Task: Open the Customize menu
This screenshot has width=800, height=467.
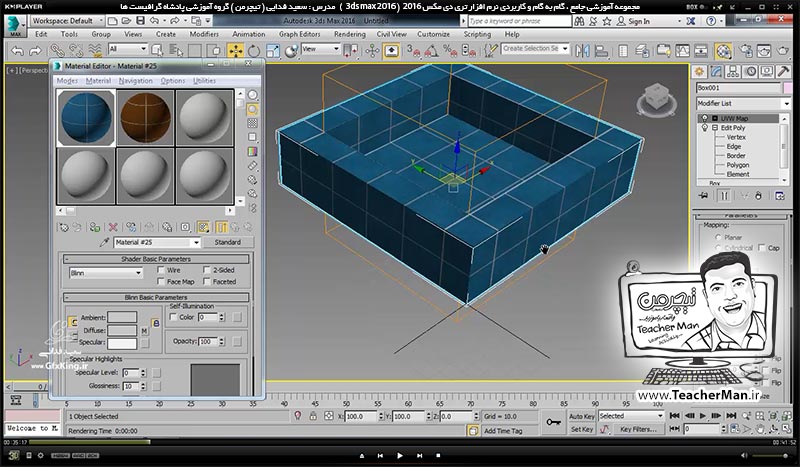Action: pyautogui.click(x=433, y=34)
